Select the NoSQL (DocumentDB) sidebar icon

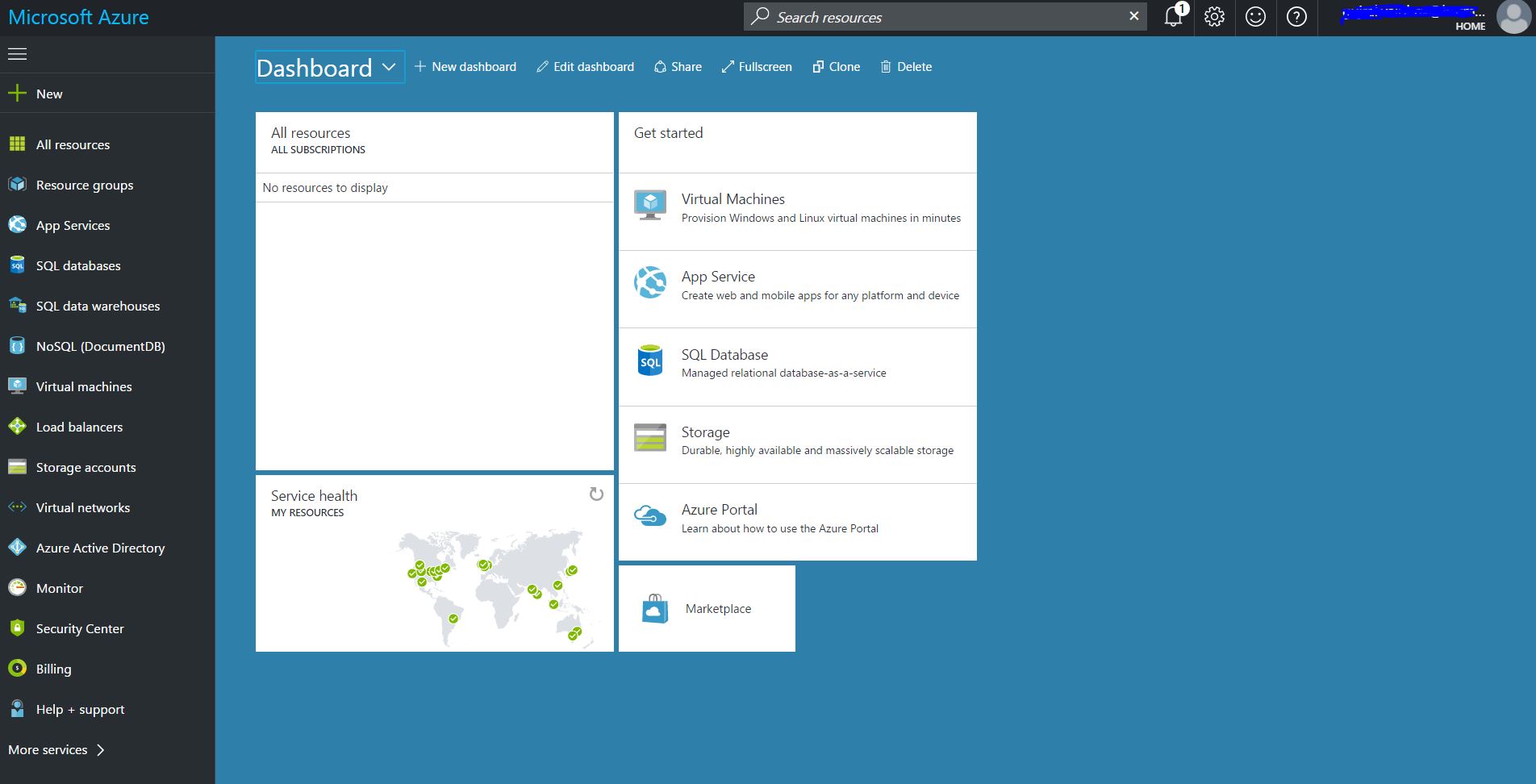tap(17, 346)
